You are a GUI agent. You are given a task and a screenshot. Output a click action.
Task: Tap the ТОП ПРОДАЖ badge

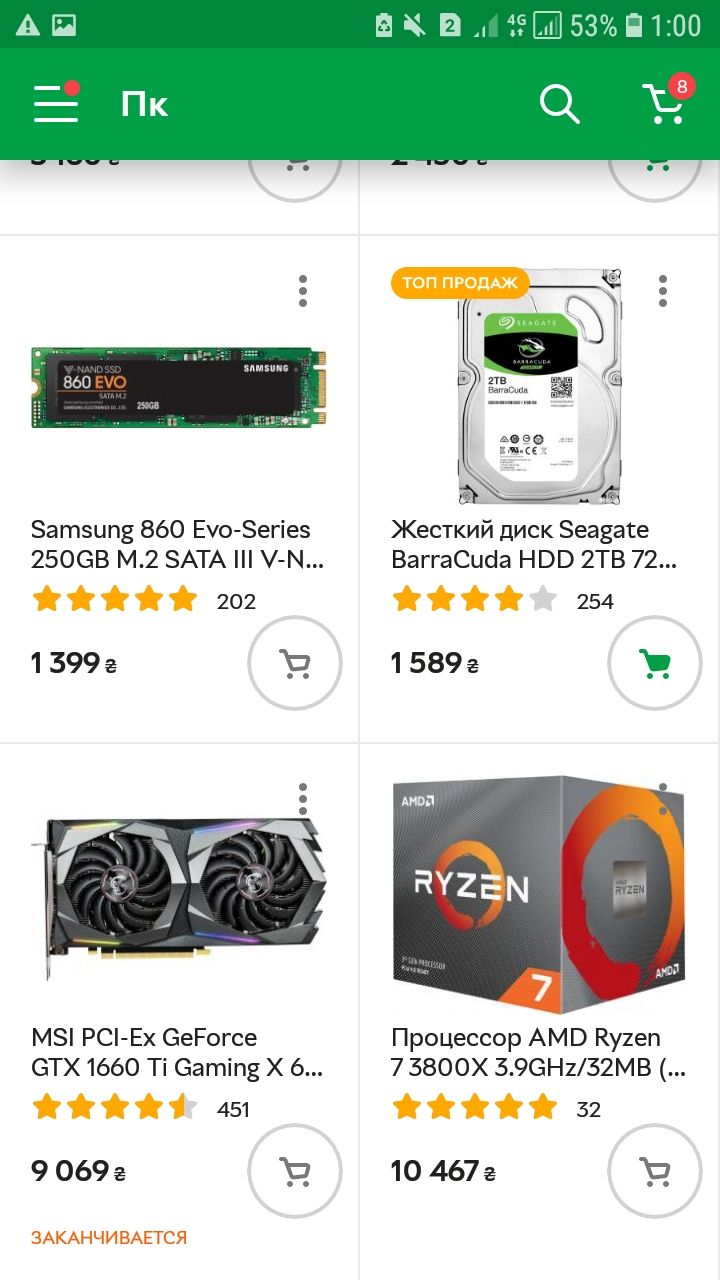pyautogui.click(x=459, y=283)
